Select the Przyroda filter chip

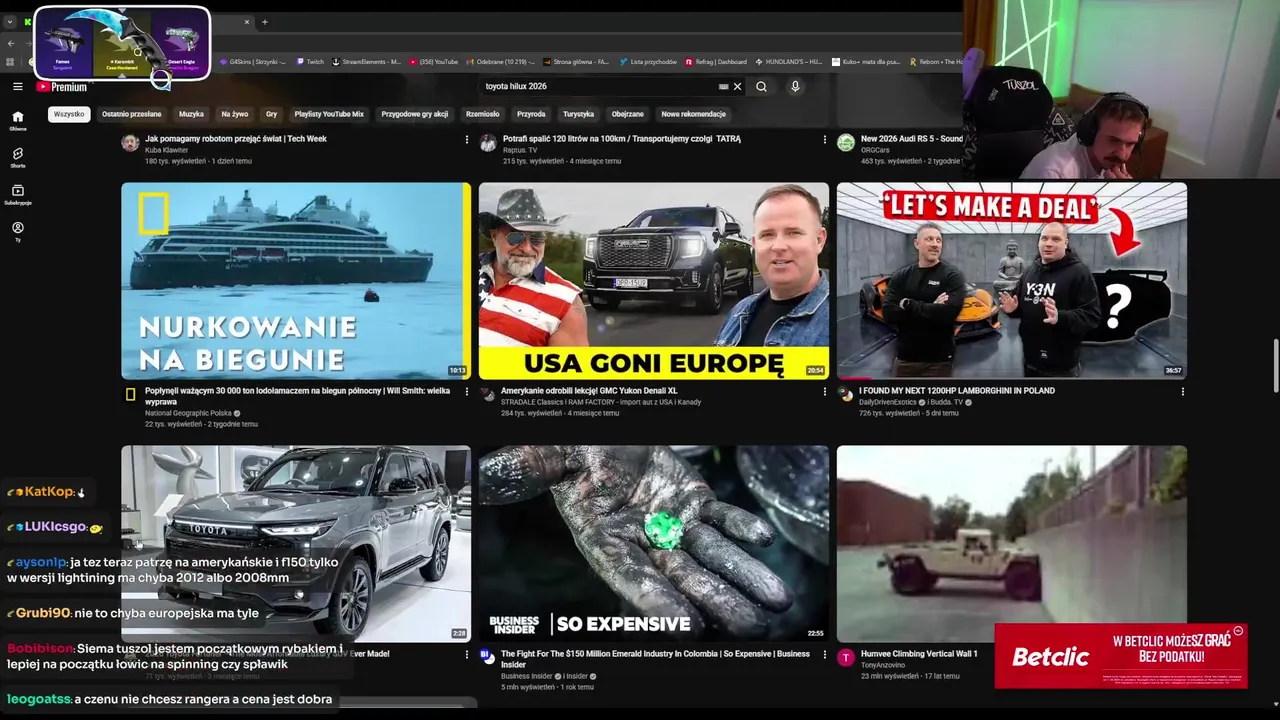[x=531, y=114]
